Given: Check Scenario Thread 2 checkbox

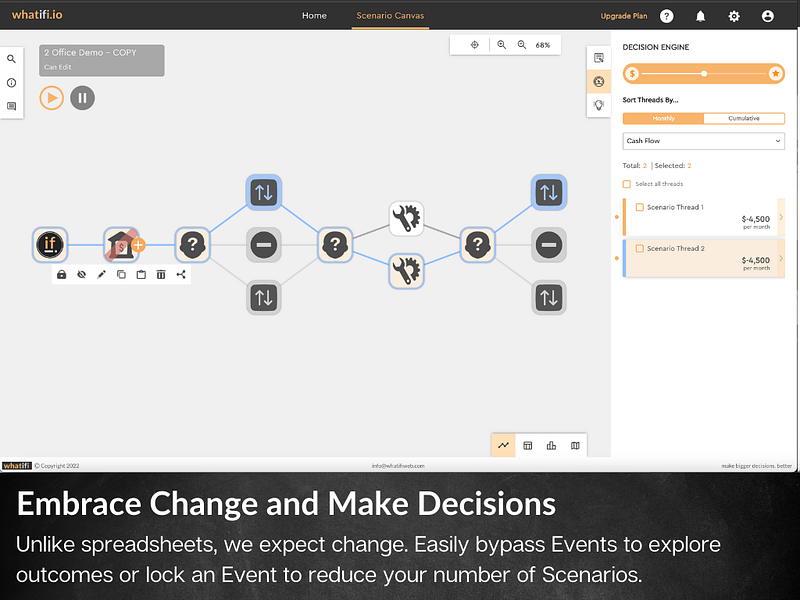Looking at the screenshot, I should (x=639, y=248).
